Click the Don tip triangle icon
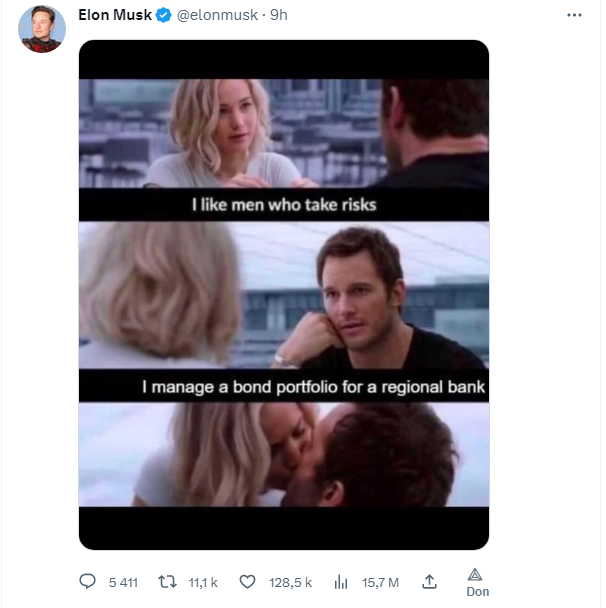The height and width of the screenshot is (608, 606). 477,574
